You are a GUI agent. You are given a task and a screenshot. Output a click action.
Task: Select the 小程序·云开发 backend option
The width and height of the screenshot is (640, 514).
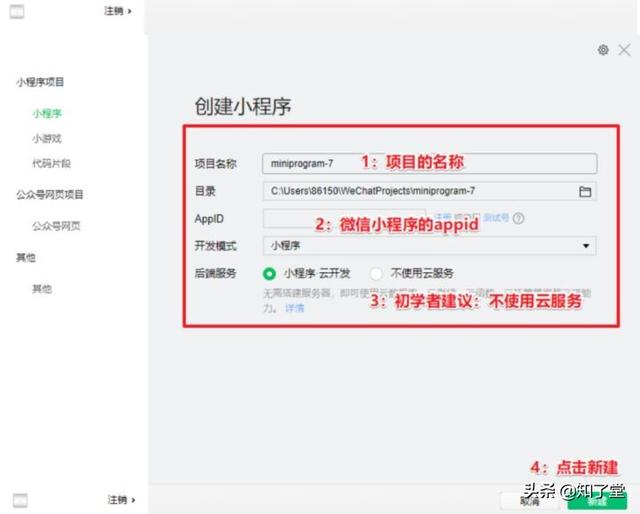(269, 273)
